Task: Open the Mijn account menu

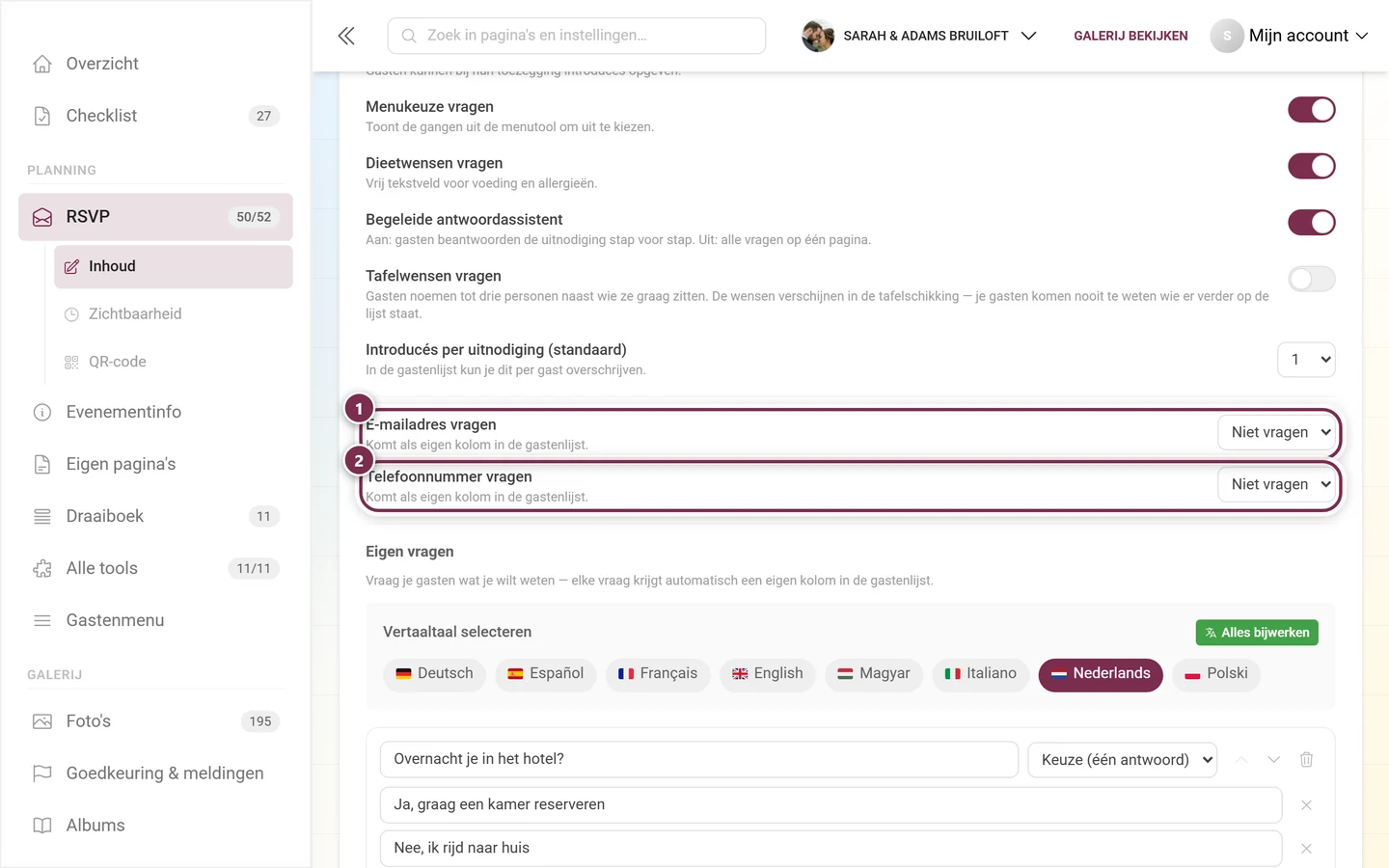Action: [1290, 36]
